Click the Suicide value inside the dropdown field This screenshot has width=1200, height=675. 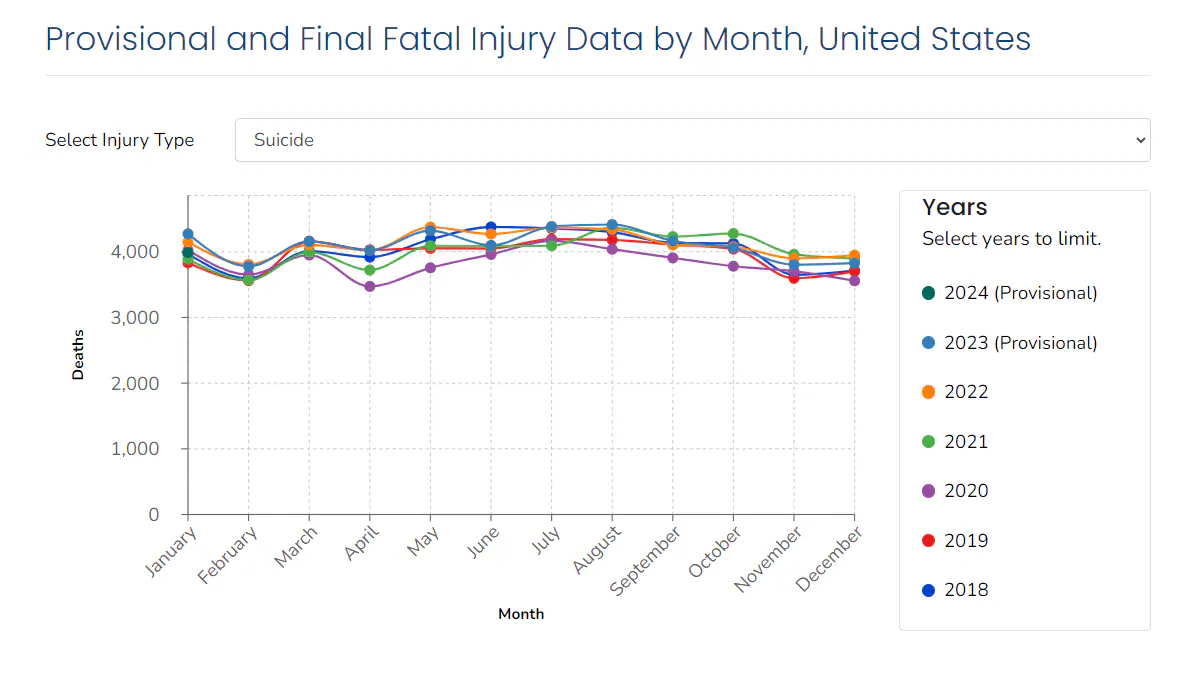pyautogui.click(x=283, y=140)
